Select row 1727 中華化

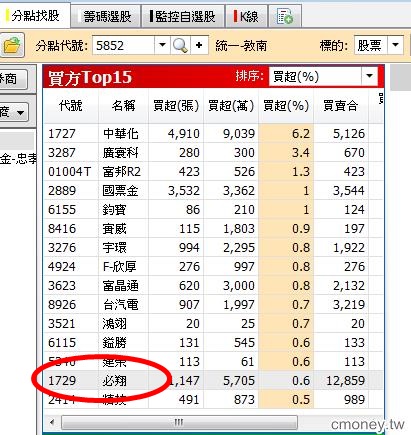pyautogui.click(x=213, y=134)
